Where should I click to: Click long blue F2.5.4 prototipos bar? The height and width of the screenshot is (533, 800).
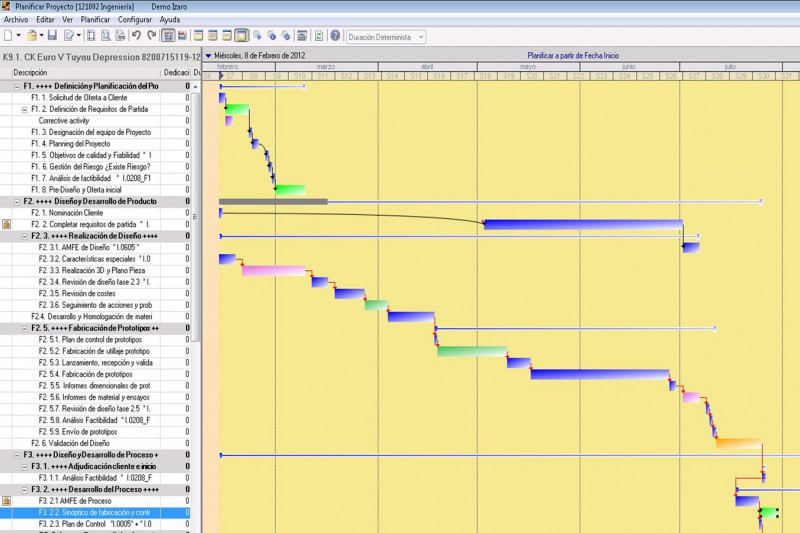[599, 374]
